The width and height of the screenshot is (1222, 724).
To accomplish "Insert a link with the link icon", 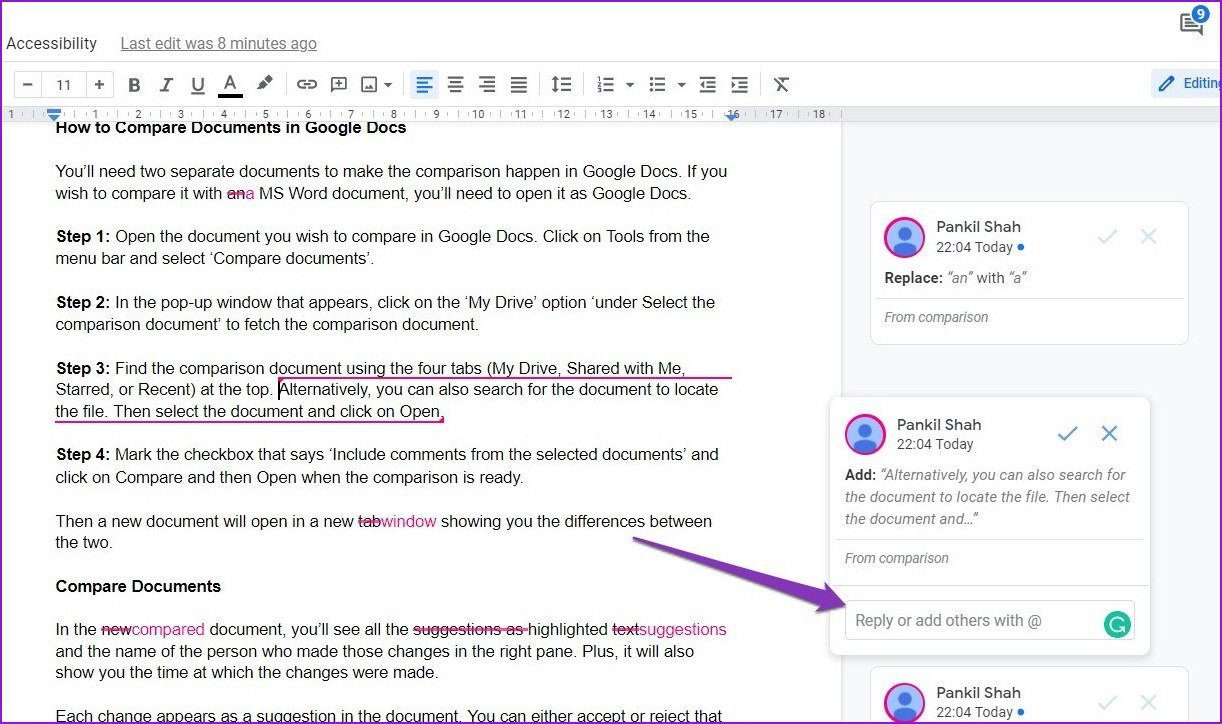I will tap(307, 85).
